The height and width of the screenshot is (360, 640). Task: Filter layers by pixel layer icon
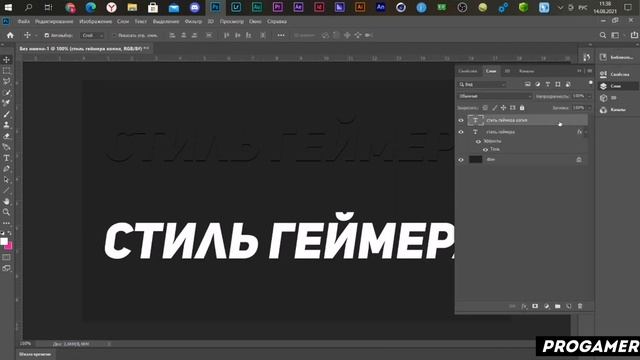(x=527, y=84)
